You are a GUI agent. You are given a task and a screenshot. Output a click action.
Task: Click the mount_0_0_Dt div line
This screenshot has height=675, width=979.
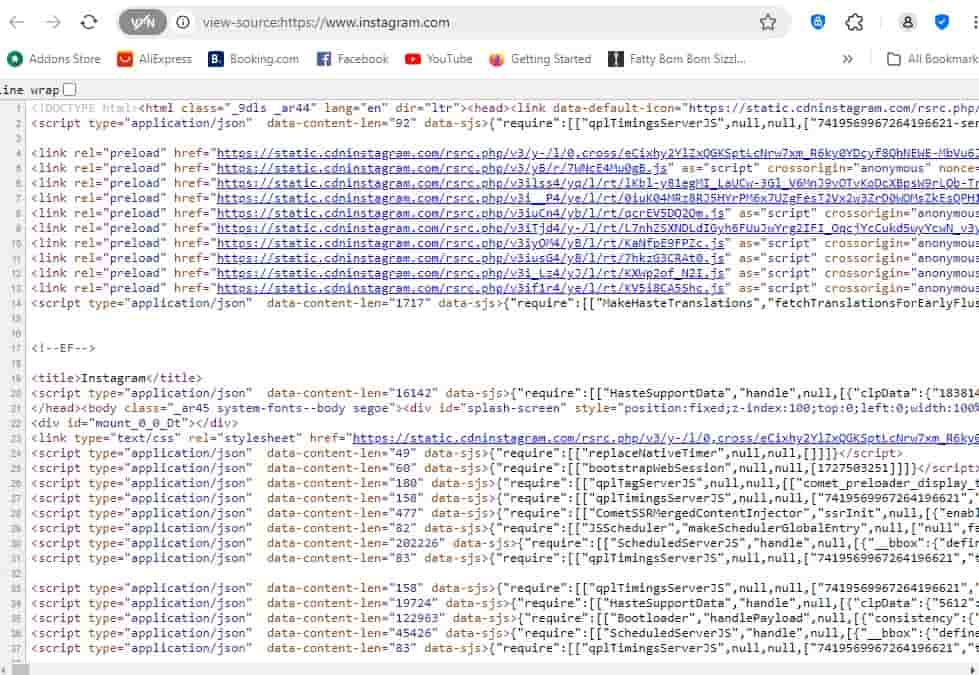pyautogui.click(x=134, y=423)
